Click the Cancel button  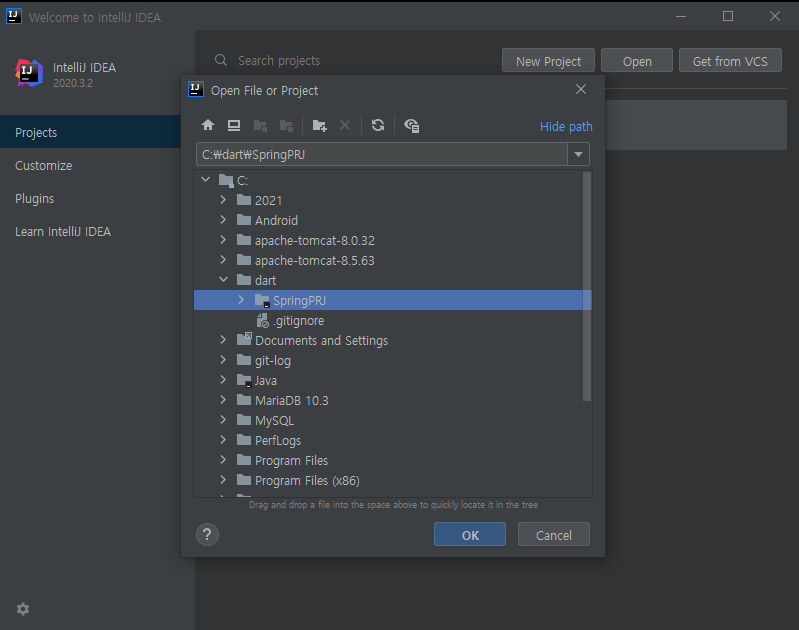click(x=554, y=535)
